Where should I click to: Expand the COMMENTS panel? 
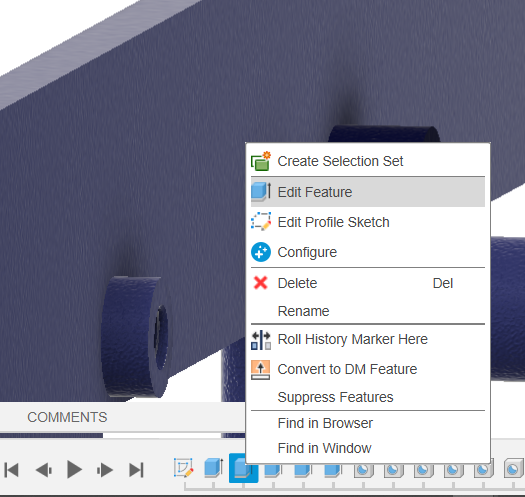point(67,417)
